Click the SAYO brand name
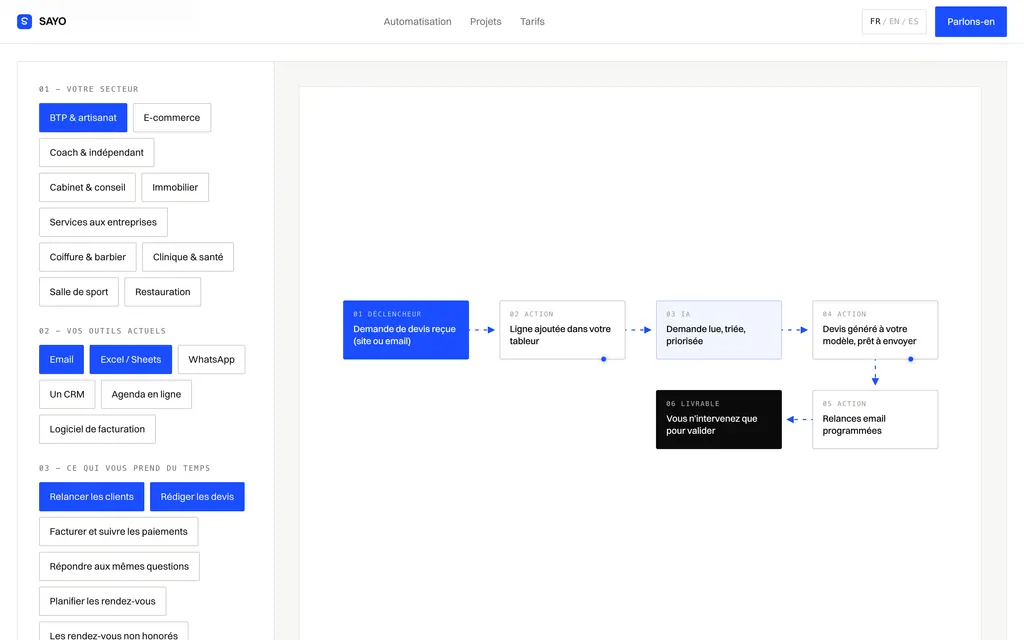This screenshot has width=1024, height=640. coord(52,22)
